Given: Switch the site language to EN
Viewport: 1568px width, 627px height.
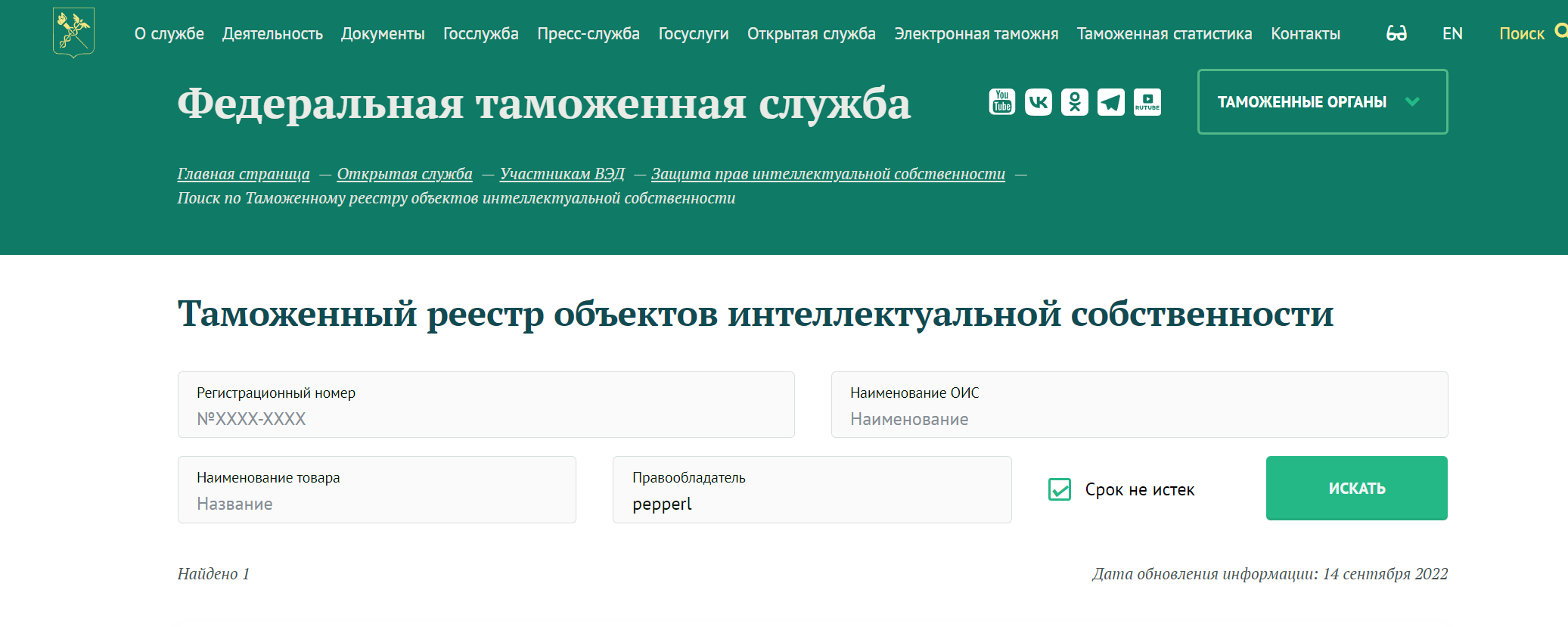Looking at the screenshot, I should pyautogui.click(x=1452, y=34).
